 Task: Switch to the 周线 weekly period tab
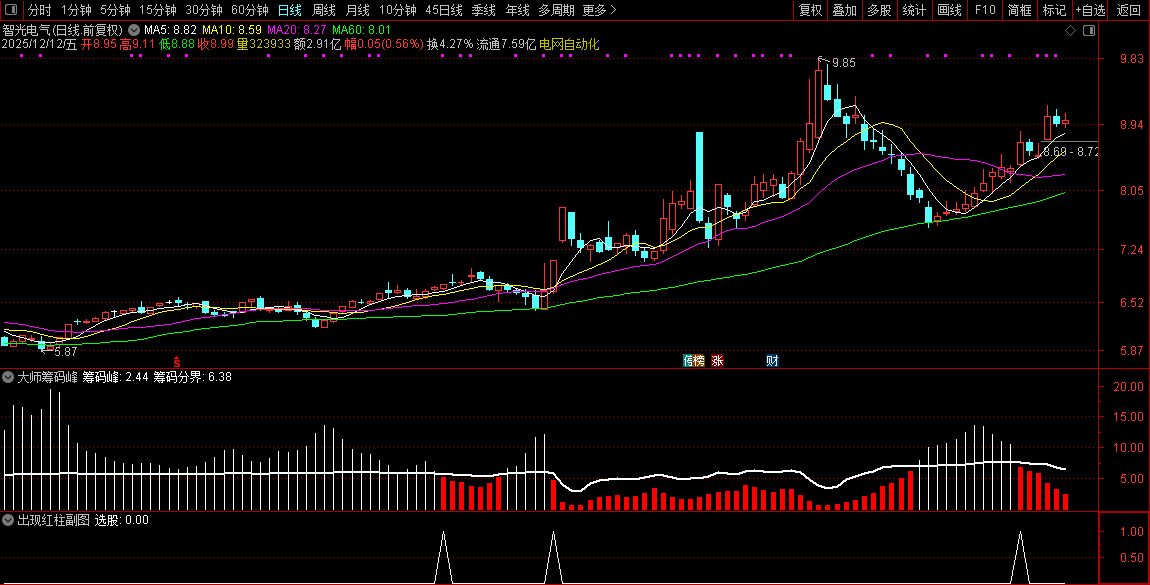click(x=324, y=10)
